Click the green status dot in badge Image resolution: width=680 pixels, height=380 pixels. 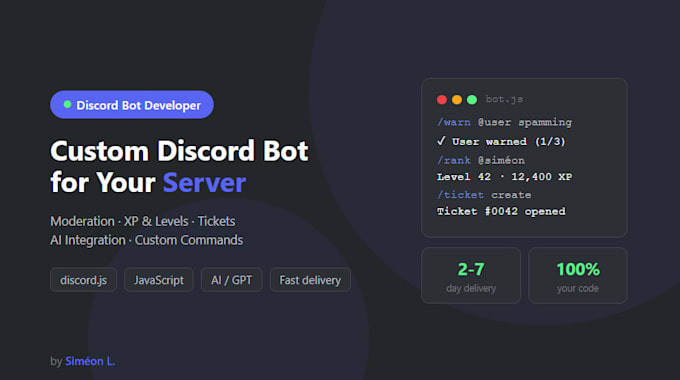point(67,105)
